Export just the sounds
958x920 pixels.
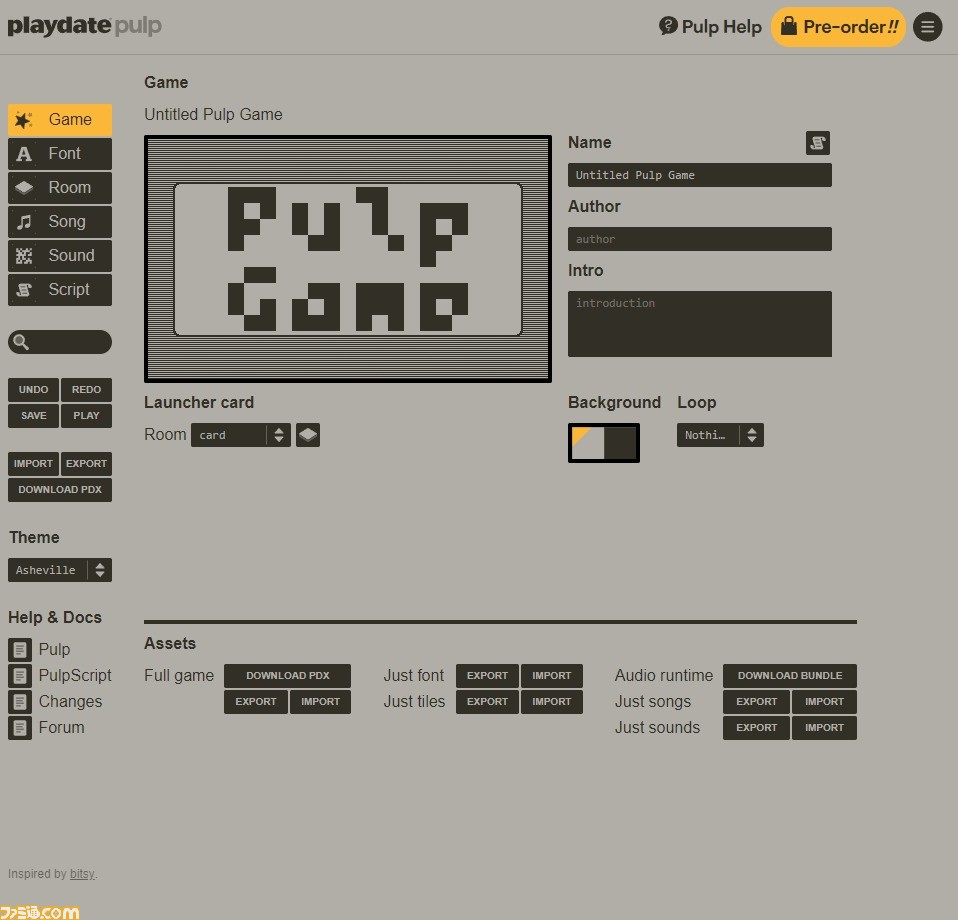756,728
